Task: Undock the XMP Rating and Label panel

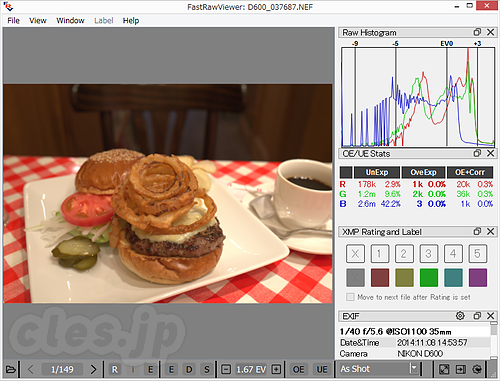Action: click(477, 231)
